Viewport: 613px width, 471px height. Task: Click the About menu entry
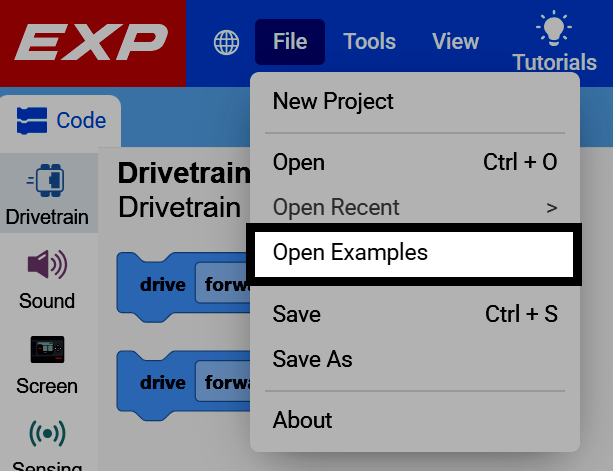pos(415,420)
